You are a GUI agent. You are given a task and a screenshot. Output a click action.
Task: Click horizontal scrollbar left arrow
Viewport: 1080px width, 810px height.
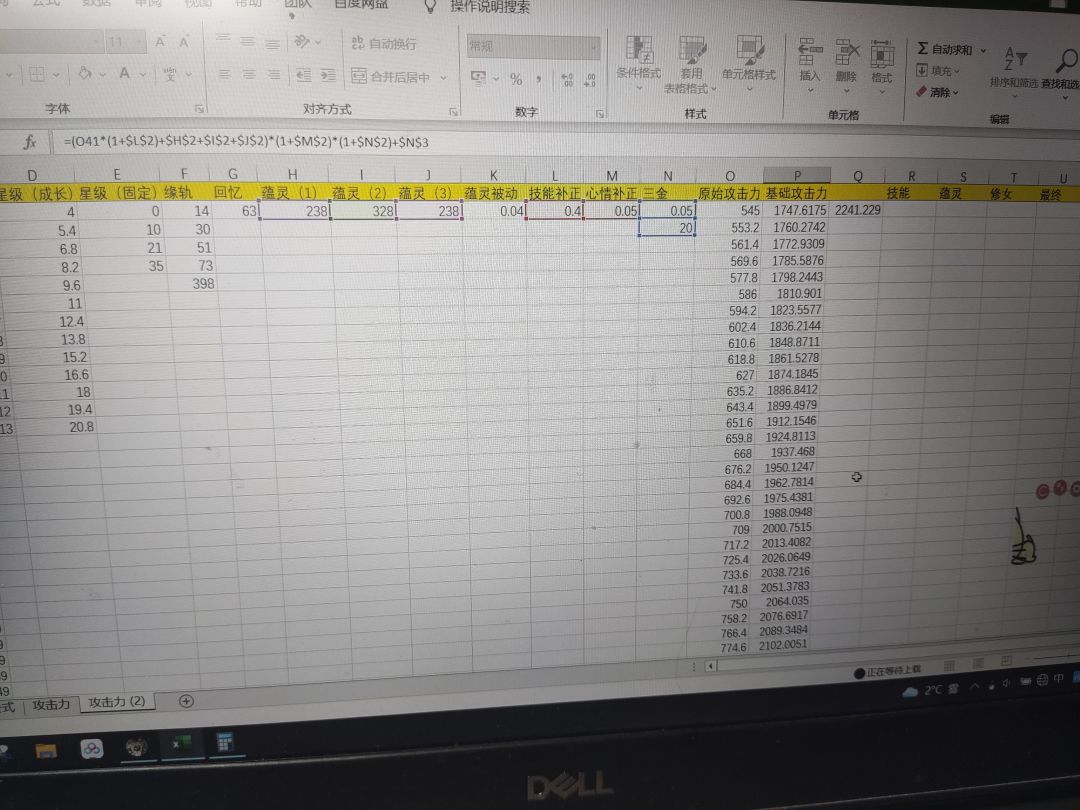click(x=710, y=666)
